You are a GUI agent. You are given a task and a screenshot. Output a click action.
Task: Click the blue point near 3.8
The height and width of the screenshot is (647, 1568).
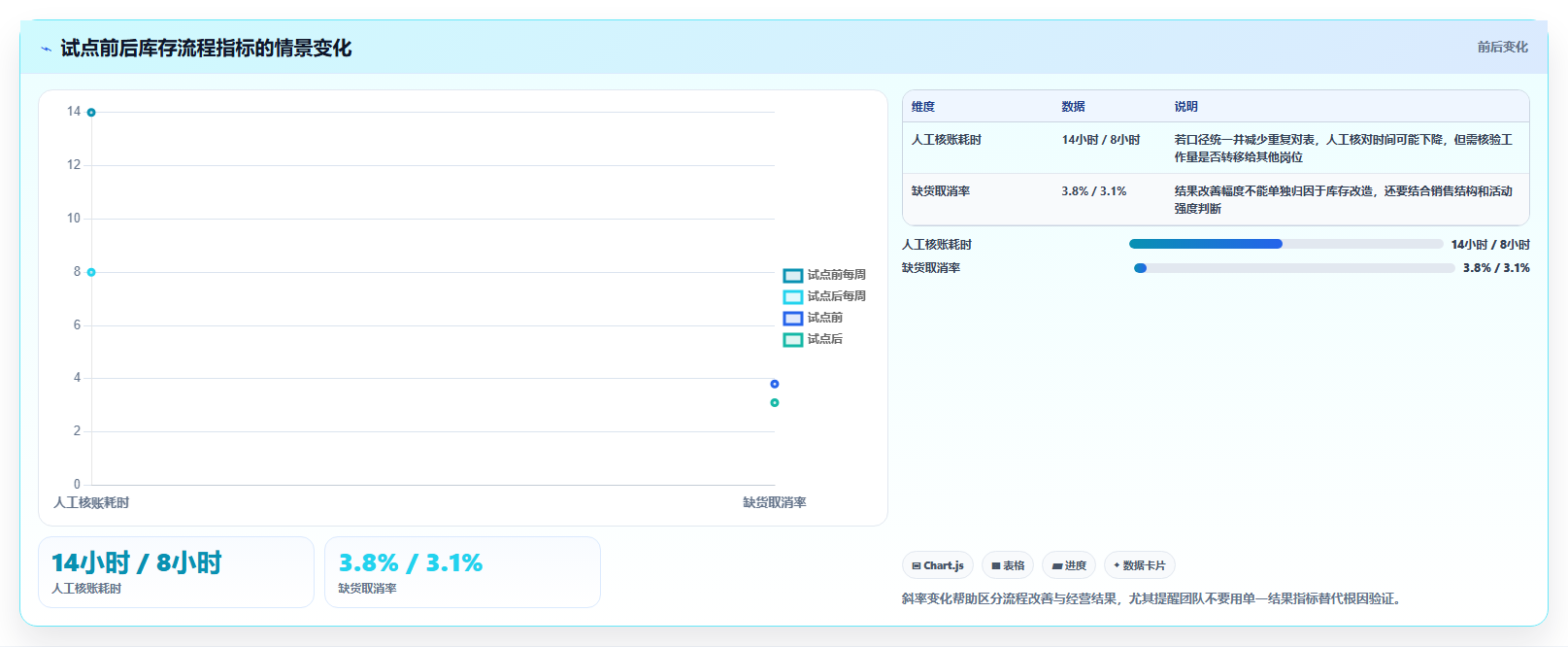click(775, 384)
